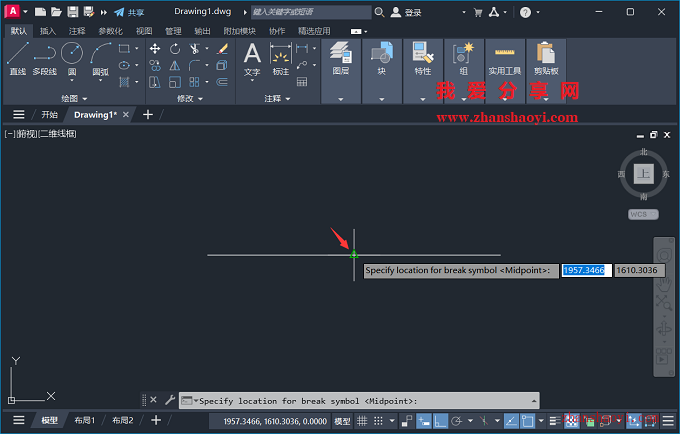The width and height of the screenshot is (680, 434).
Task: Click the 1610.3036 dynamic input field
Action: [639, 270]
